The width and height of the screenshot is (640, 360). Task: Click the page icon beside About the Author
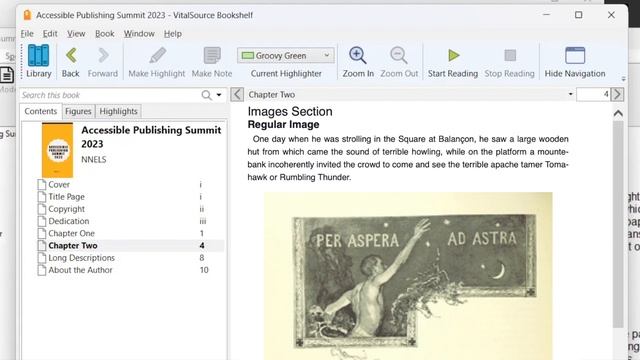(x=42, y=270)
